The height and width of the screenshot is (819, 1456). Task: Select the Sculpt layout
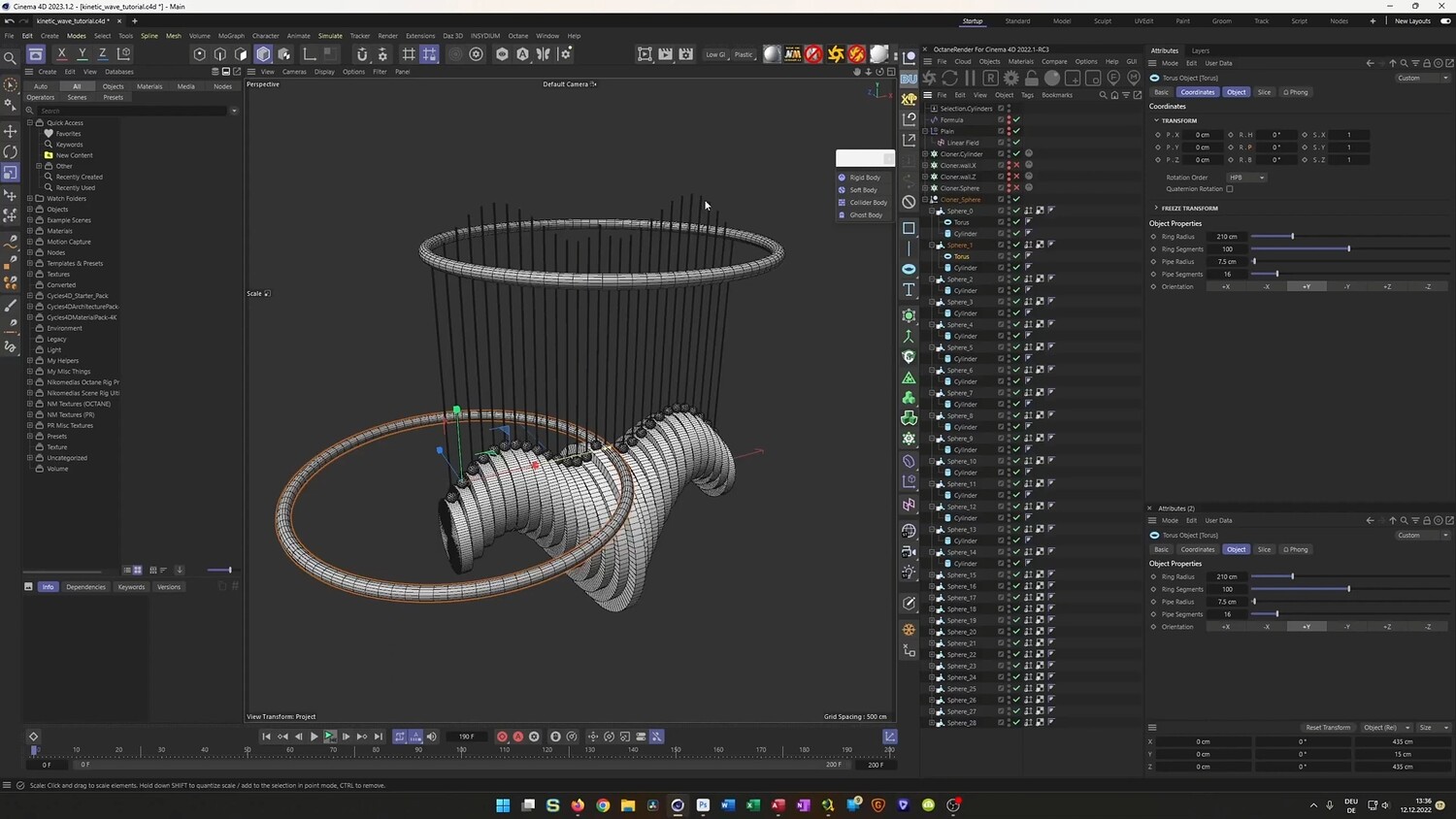coord(1103,21)
